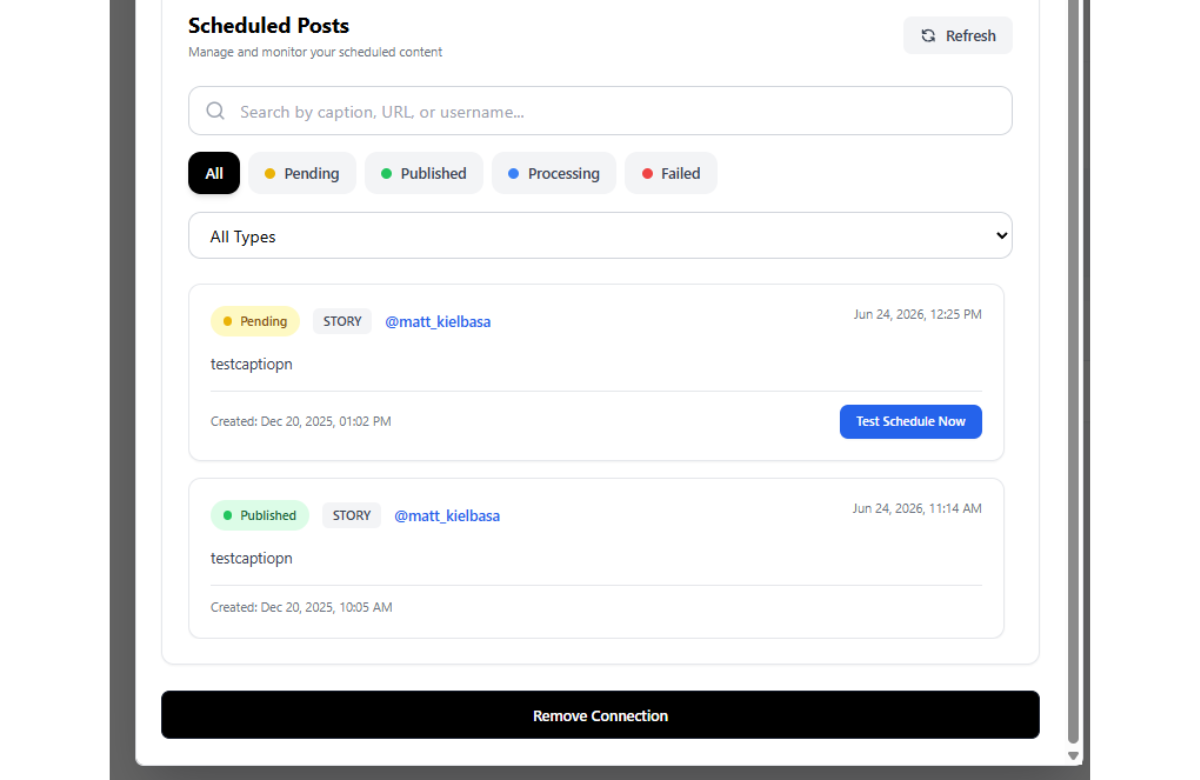The width and height of the screenshot is (1200, 780).
Task: Click the STORY badge on the pending post
Action: 342,321
